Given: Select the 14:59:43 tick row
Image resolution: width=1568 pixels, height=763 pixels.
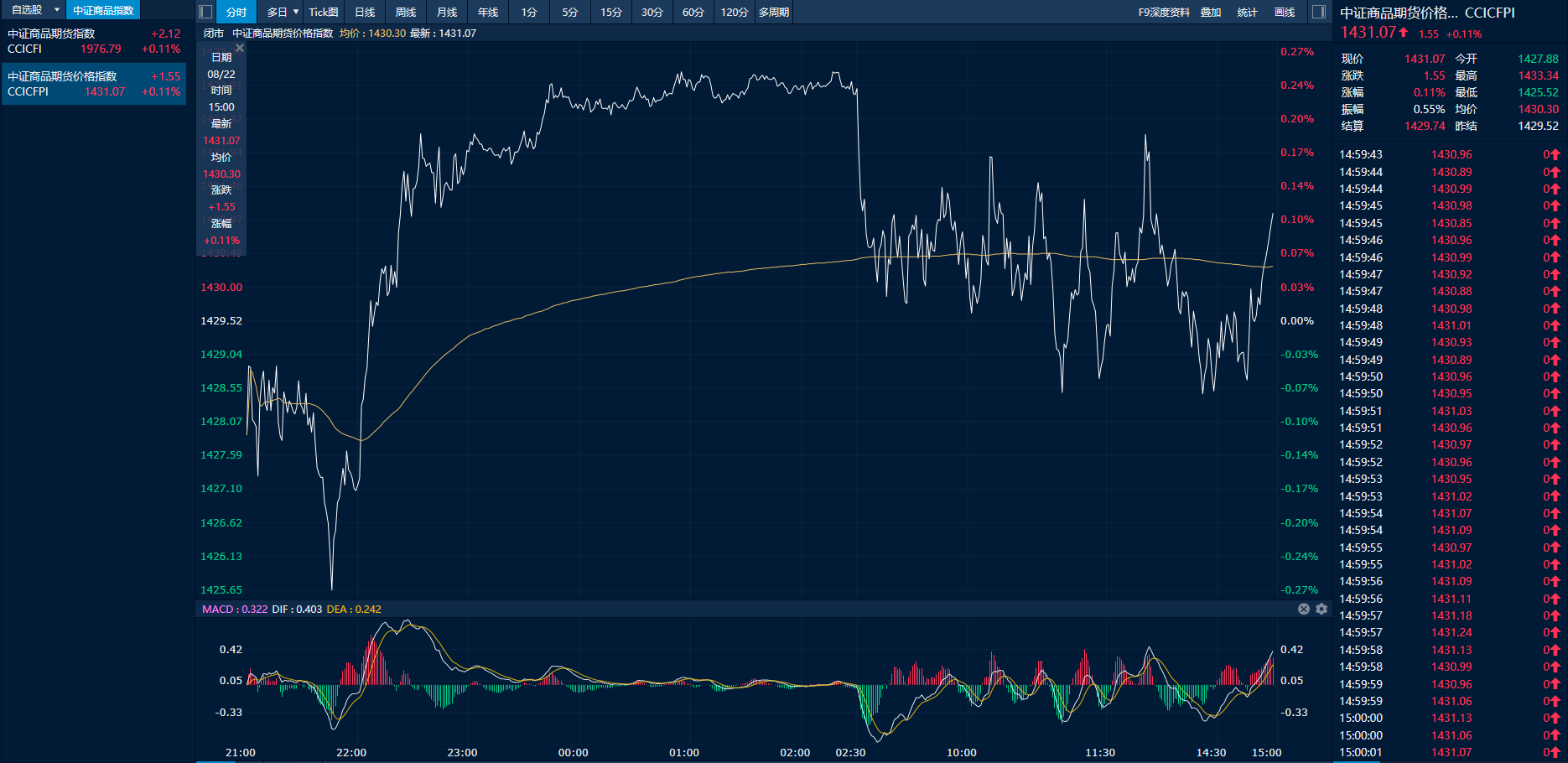Looking at the screenshot, I should click(1450, 154).
